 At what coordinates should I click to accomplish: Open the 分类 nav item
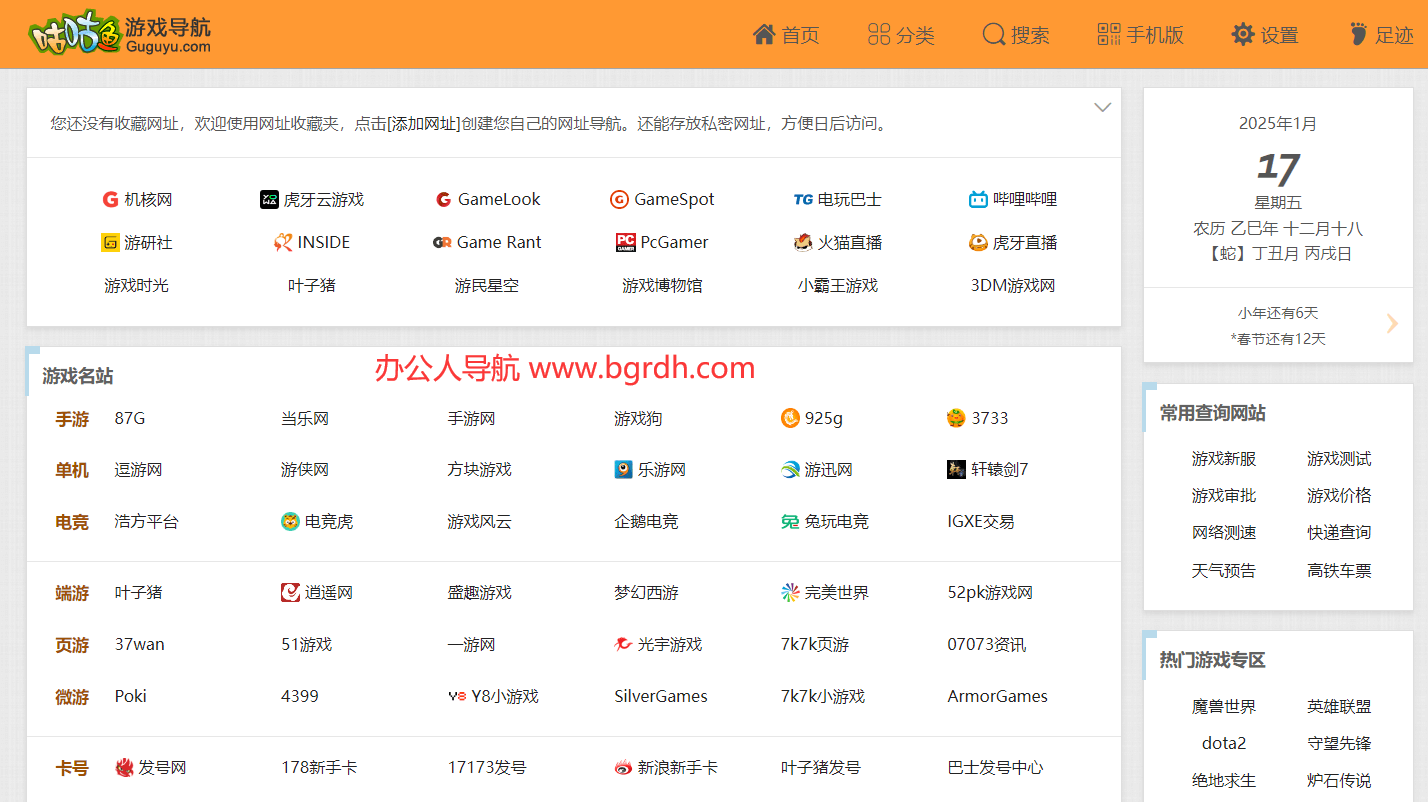901,34
